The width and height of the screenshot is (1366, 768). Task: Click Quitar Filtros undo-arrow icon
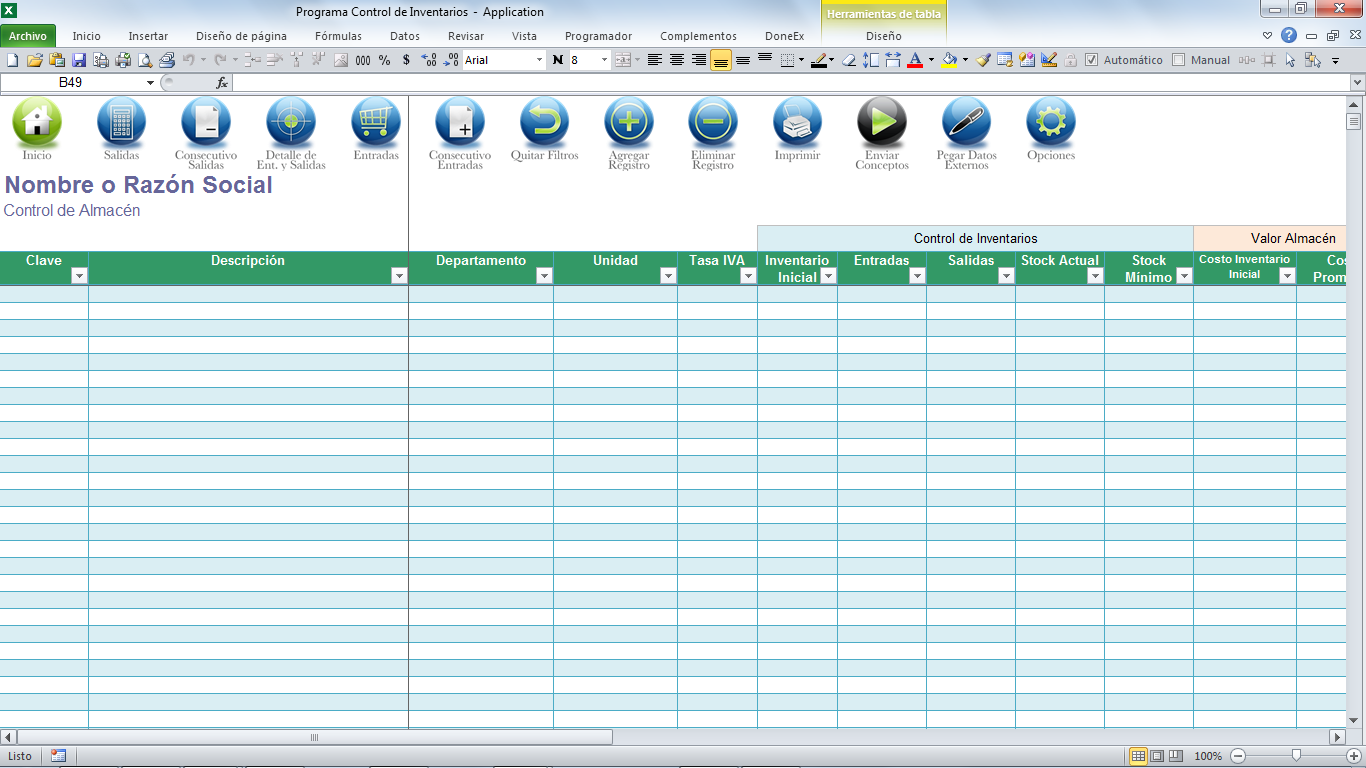[544, 122]
